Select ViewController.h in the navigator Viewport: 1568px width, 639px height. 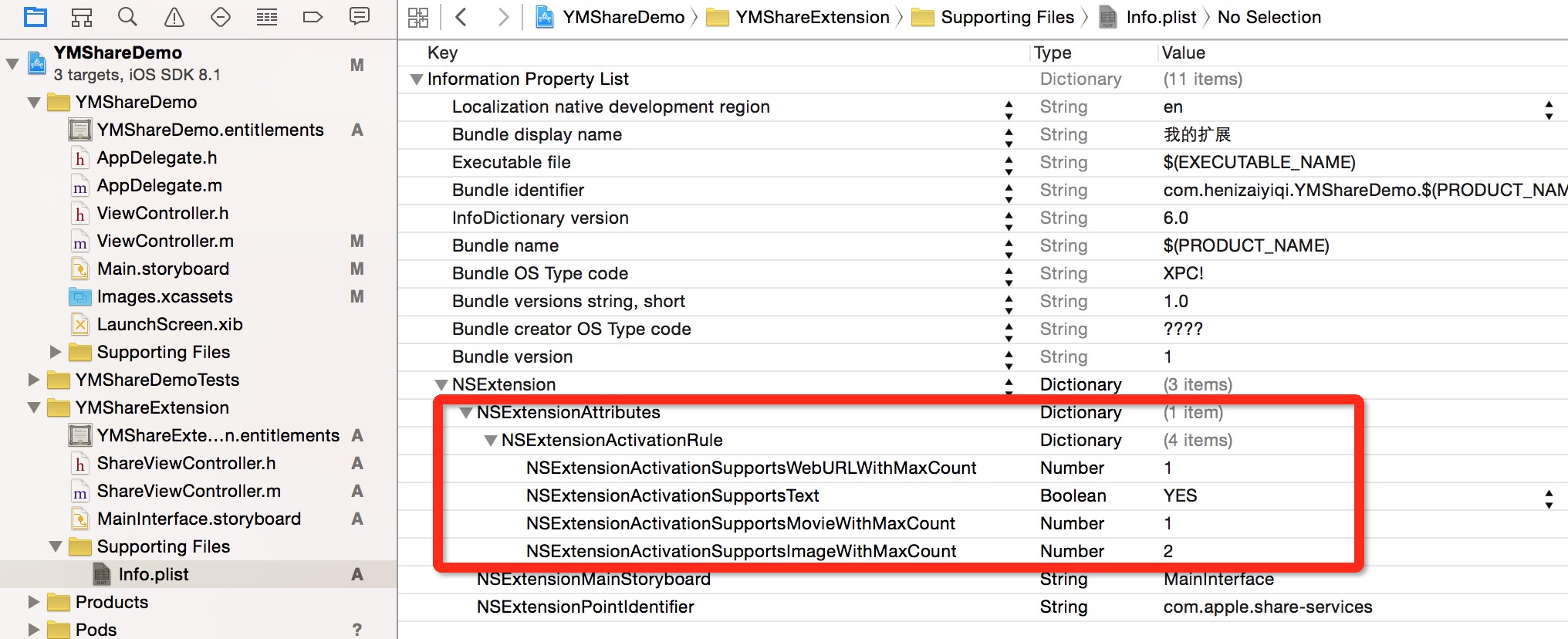click(163, 214)
